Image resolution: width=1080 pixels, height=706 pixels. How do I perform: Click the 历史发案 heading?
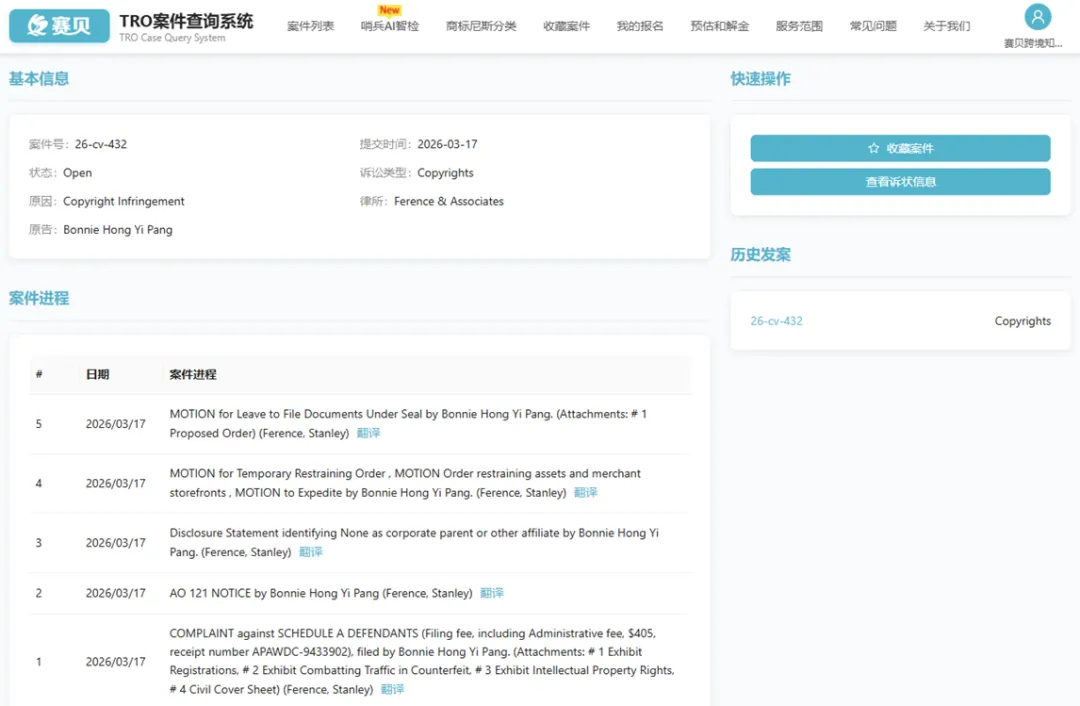pyautogui.click(x=760, y=255)
